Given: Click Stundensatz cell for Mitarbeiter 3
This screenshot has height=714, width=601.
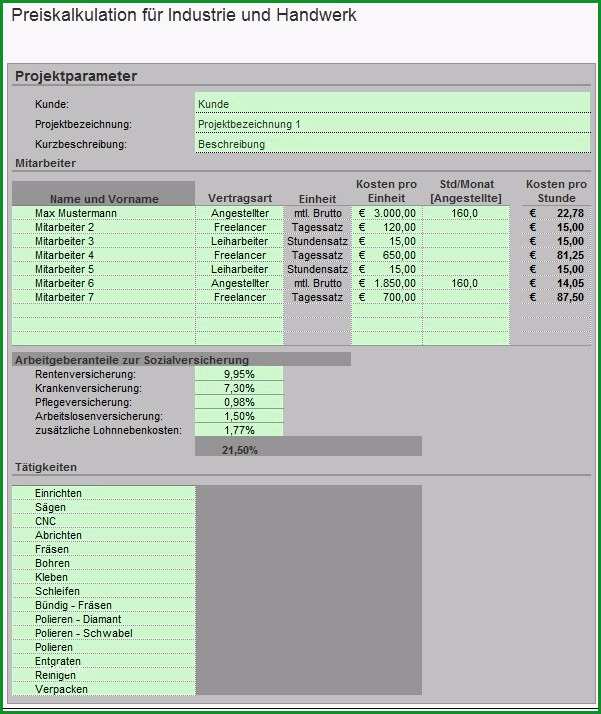Looking at the screenshot, I should tap(317, 241).
